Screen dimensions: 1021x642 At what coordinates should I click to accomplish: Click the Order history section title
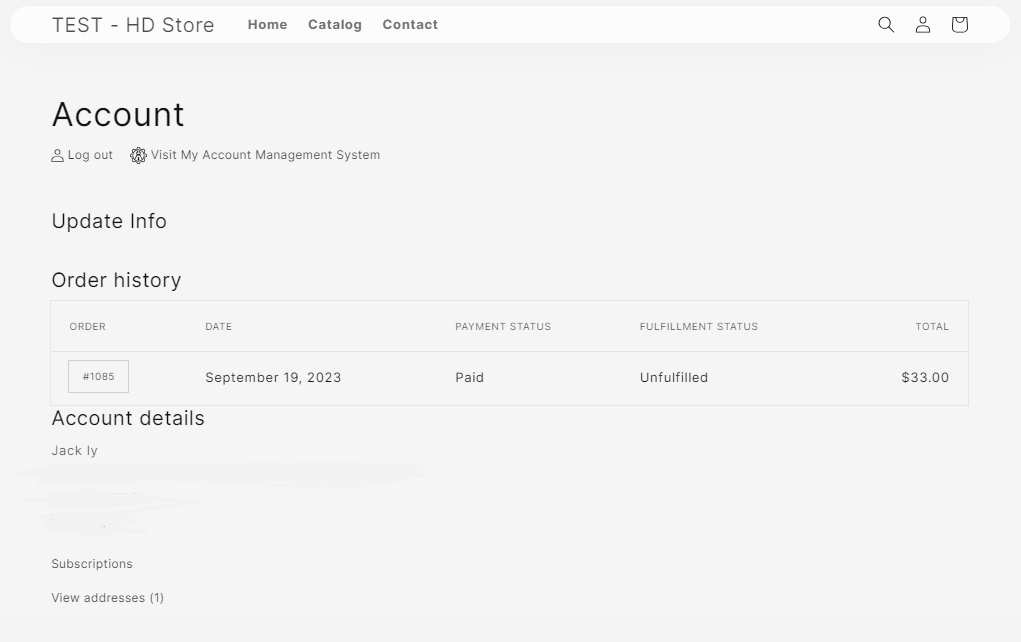click(x=116, y=280)
